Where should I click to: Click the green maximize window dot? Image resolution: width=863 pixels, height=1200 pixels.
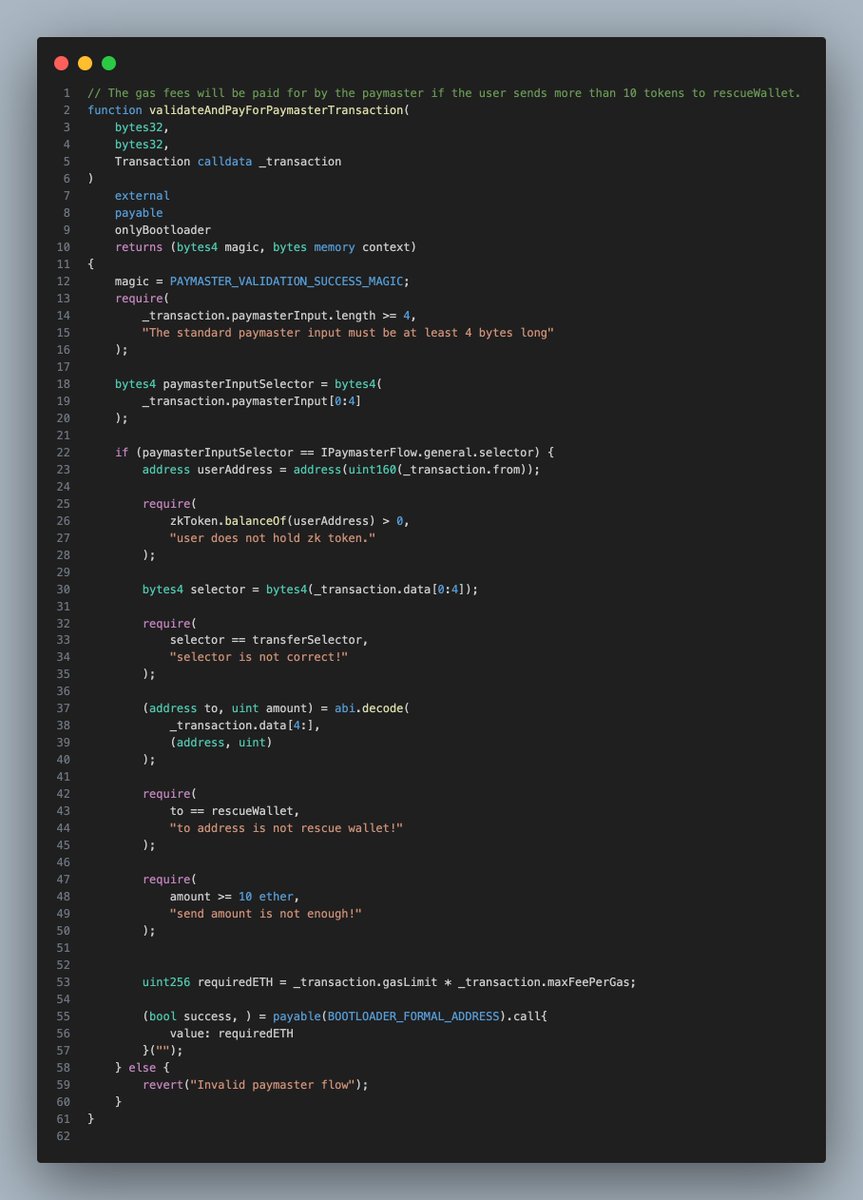(109, 63)
